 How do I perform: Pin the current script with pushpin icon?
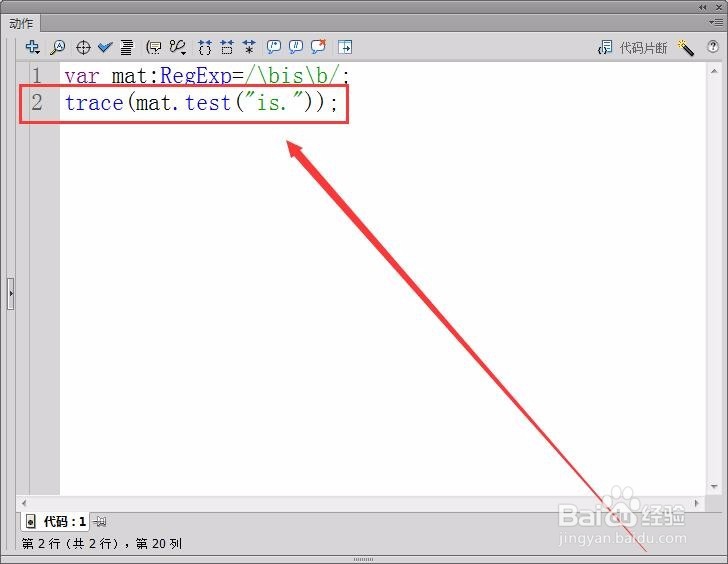[x=99, y=522]
